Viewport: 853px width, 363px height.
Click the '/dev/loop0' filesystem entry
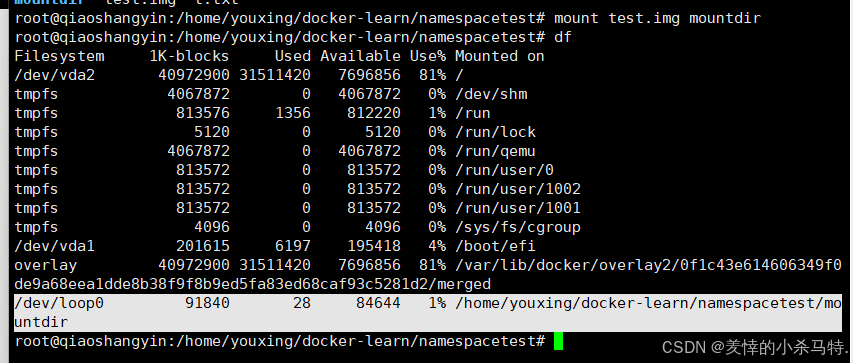pos(59,303)
